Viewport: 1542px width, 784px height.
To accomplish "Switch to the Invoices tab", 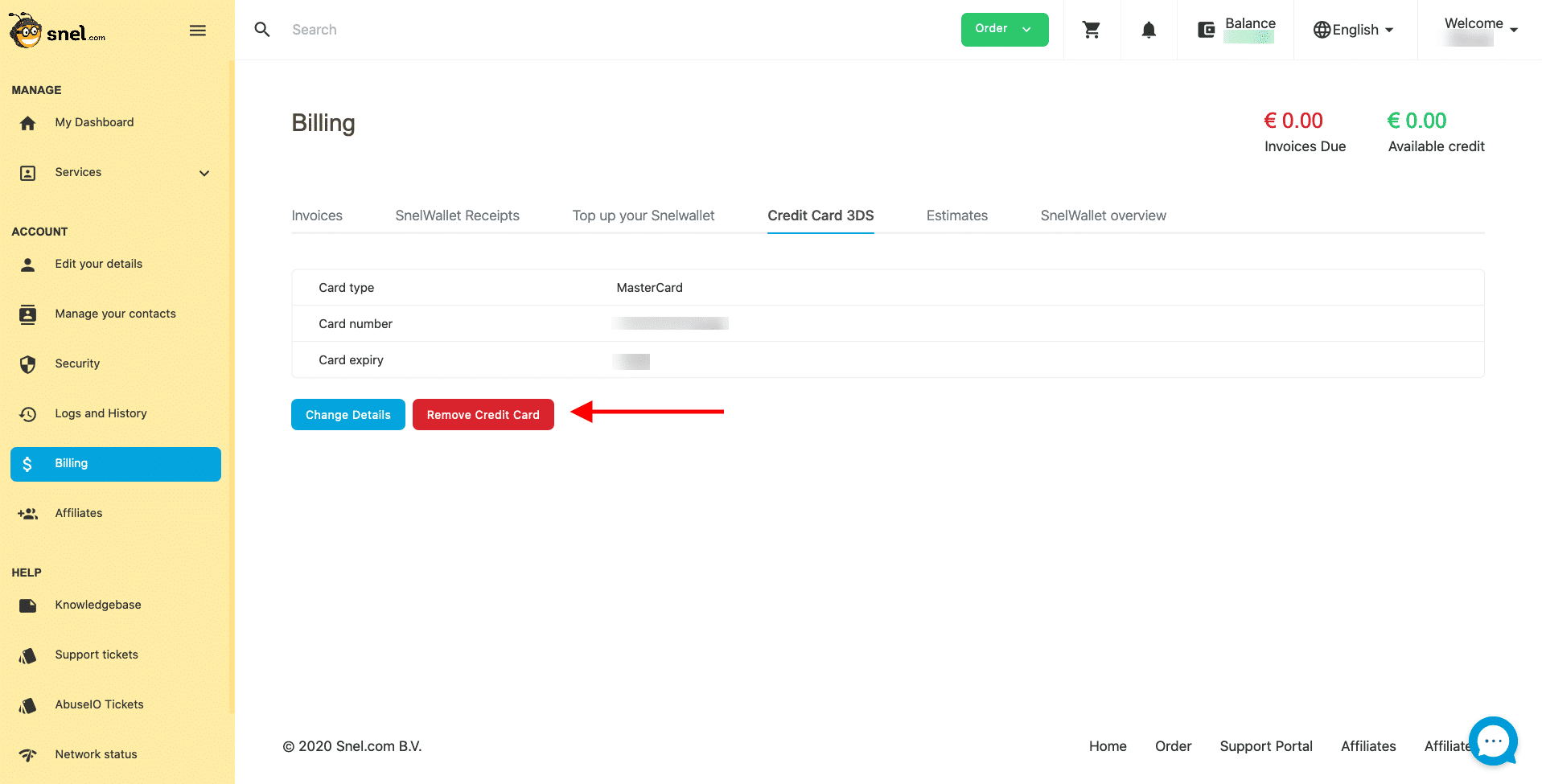I will pos(317,215).
